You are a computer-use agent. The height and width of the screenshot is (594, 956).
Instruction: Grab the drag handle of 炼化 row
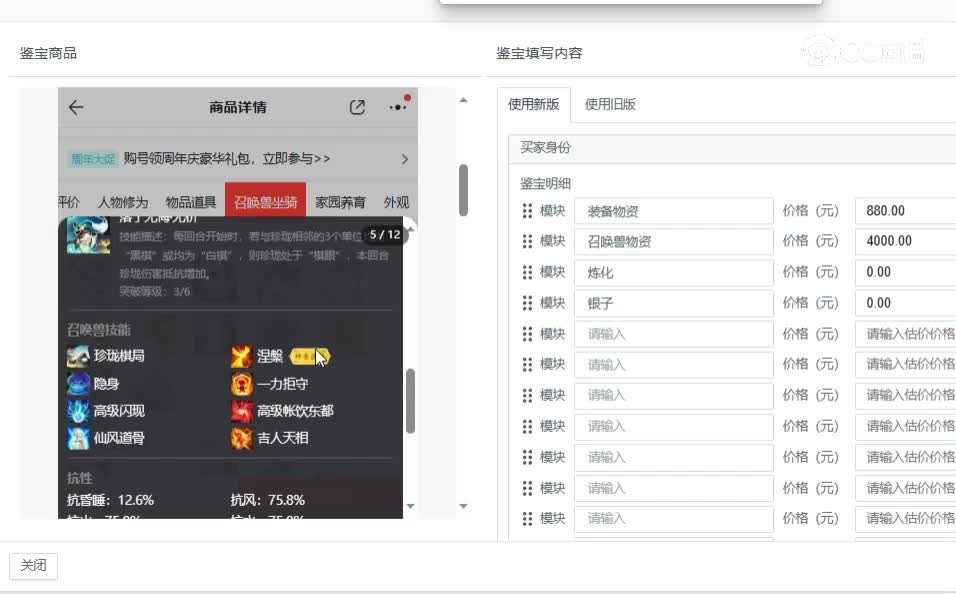[527, 273]
